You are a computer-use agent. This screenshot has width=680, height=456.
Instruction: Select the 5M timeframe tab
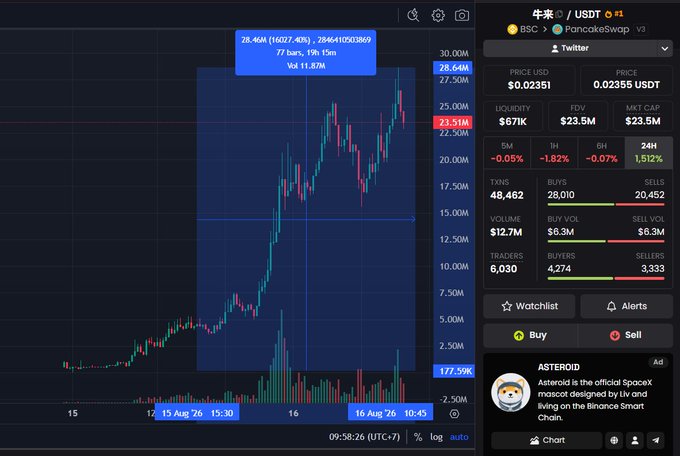(507, 153)
